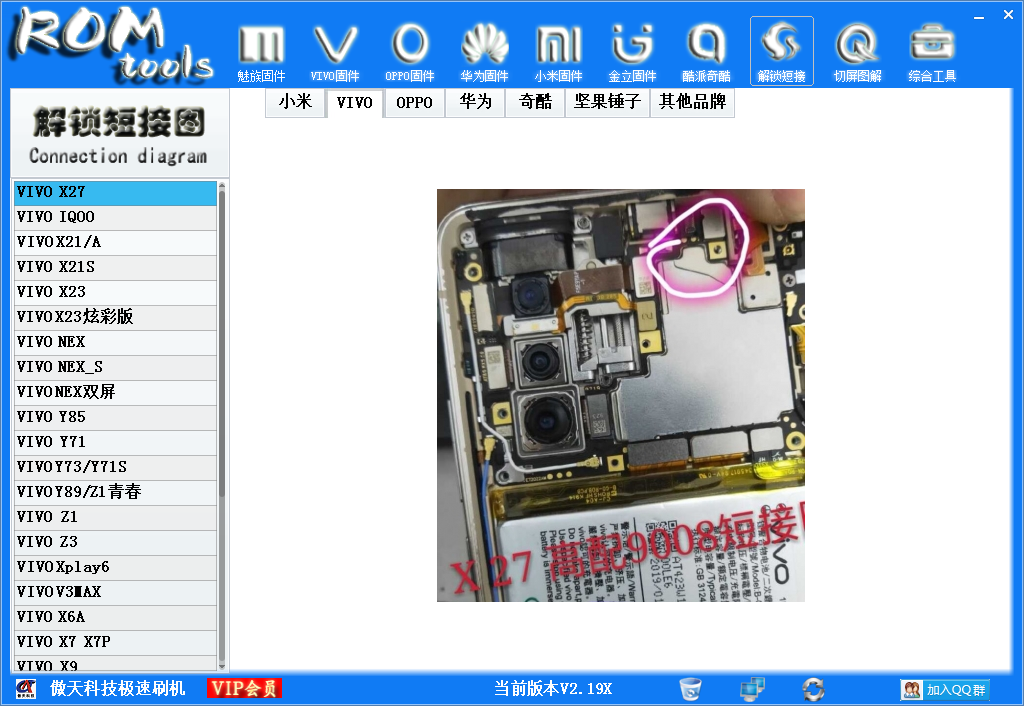Open the screen-cut diagram icon (切屏图解)
This screenshot has width=1024, height=706.
857,54
